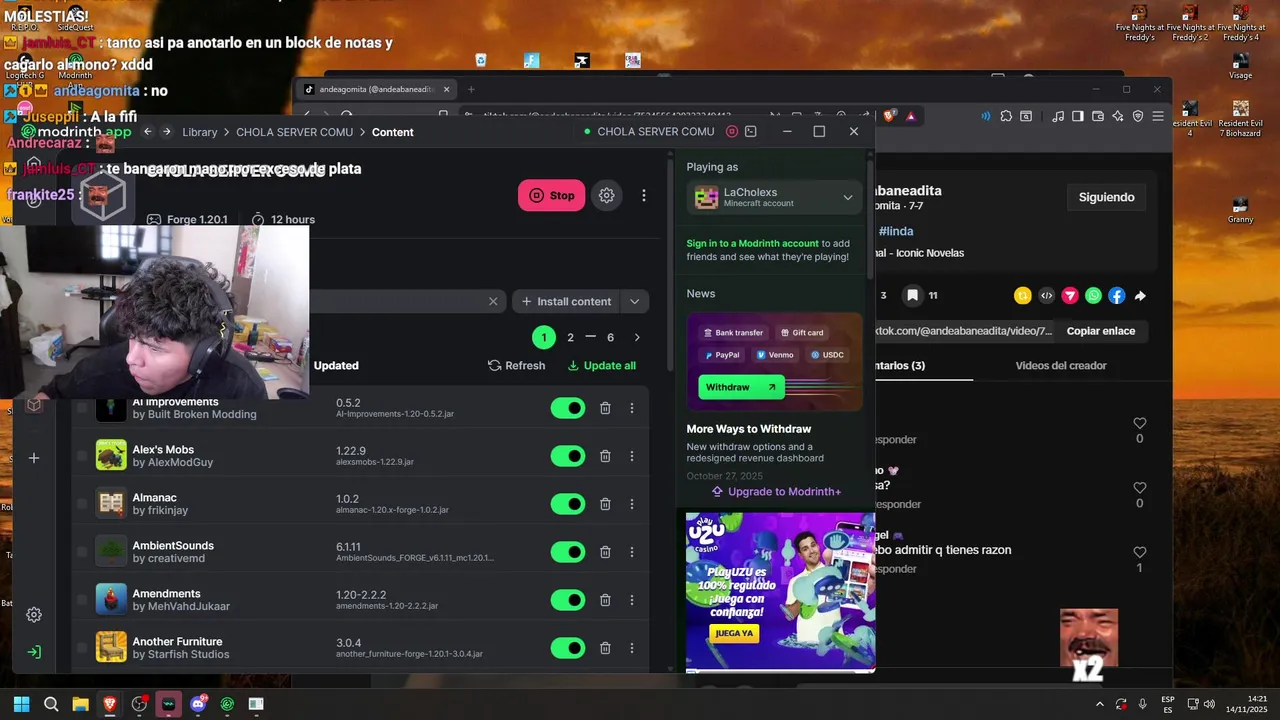
Task: Open instance settings gear next to Stop
Action: (x=606, y=195)
